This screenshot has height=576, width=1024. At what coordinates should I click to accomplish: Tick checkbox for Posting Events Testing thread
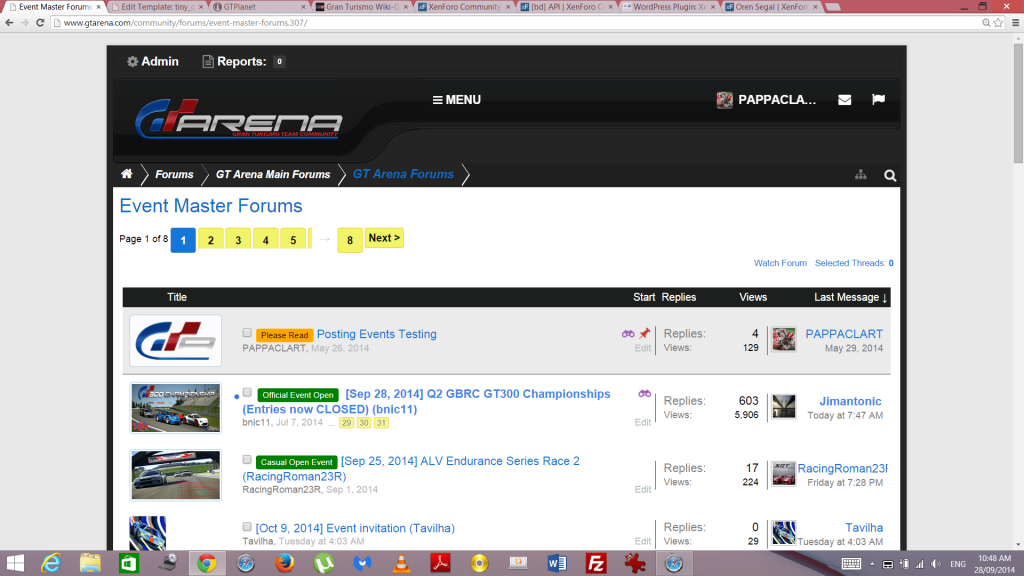(x=247, y=333)
